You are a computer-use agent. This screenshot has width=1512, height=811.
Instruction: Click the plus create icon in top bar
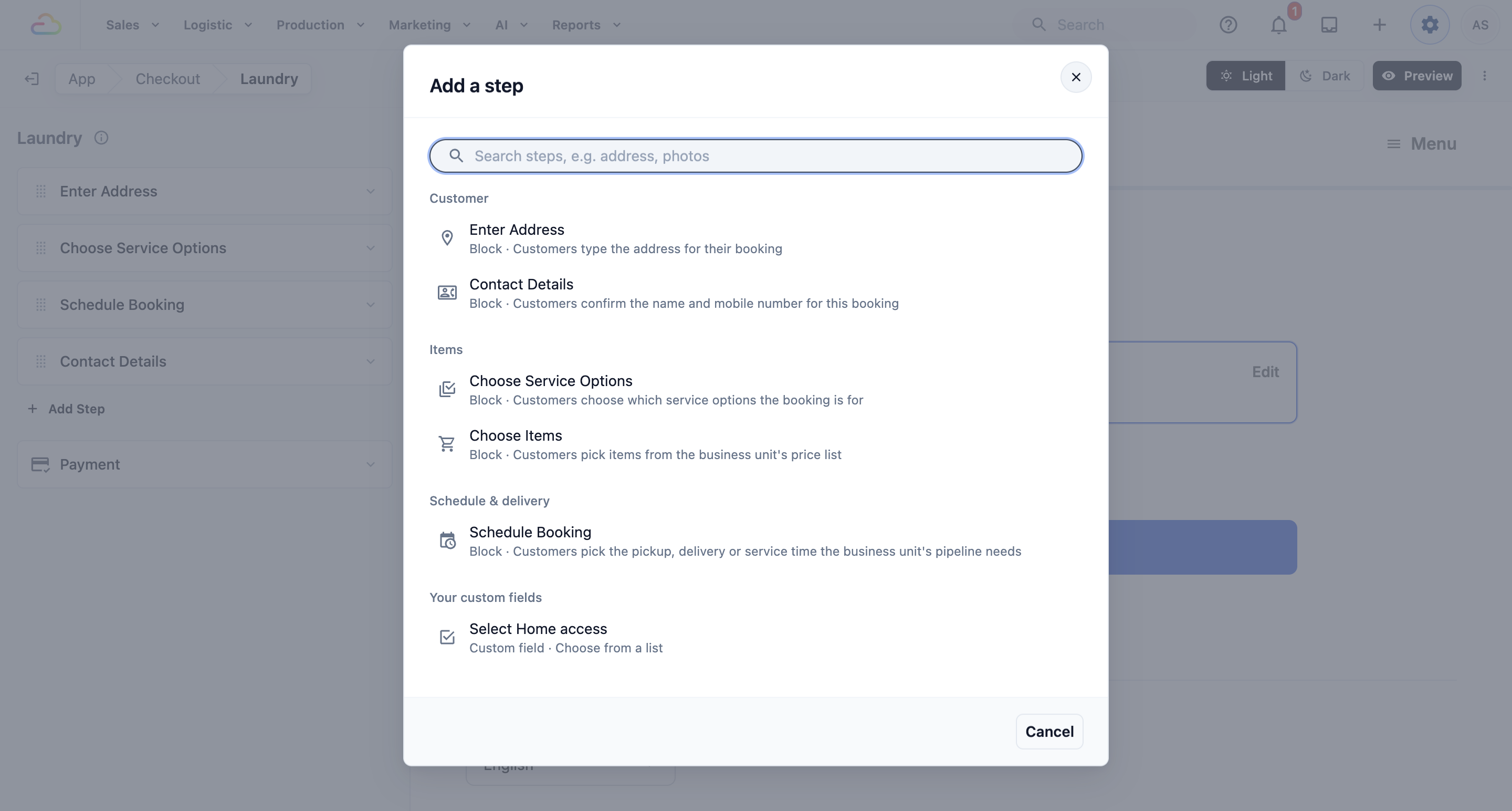pyautogui.click(x=1379, y=25)
